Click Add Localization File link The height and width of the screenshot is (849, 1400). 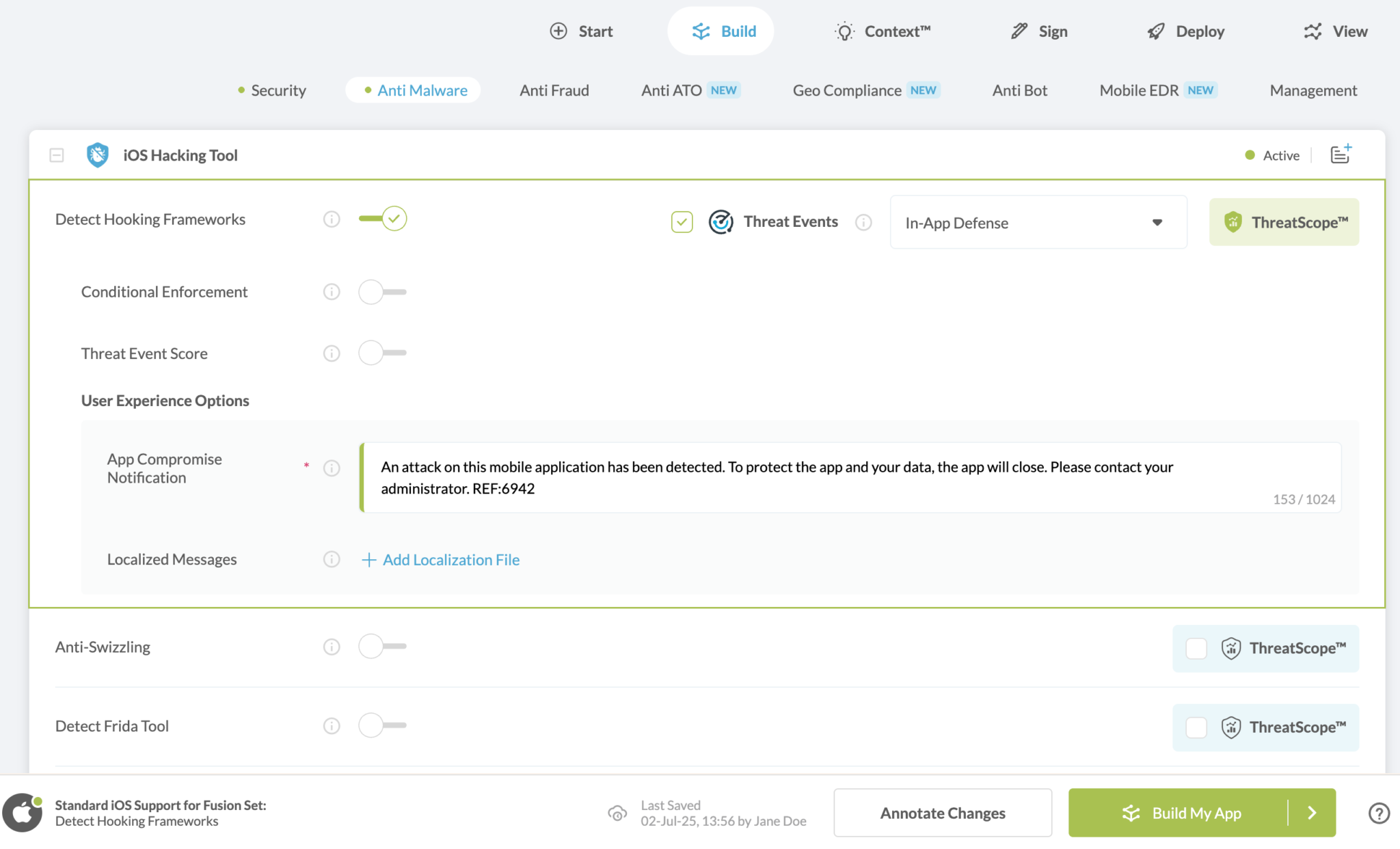[441, 560]
